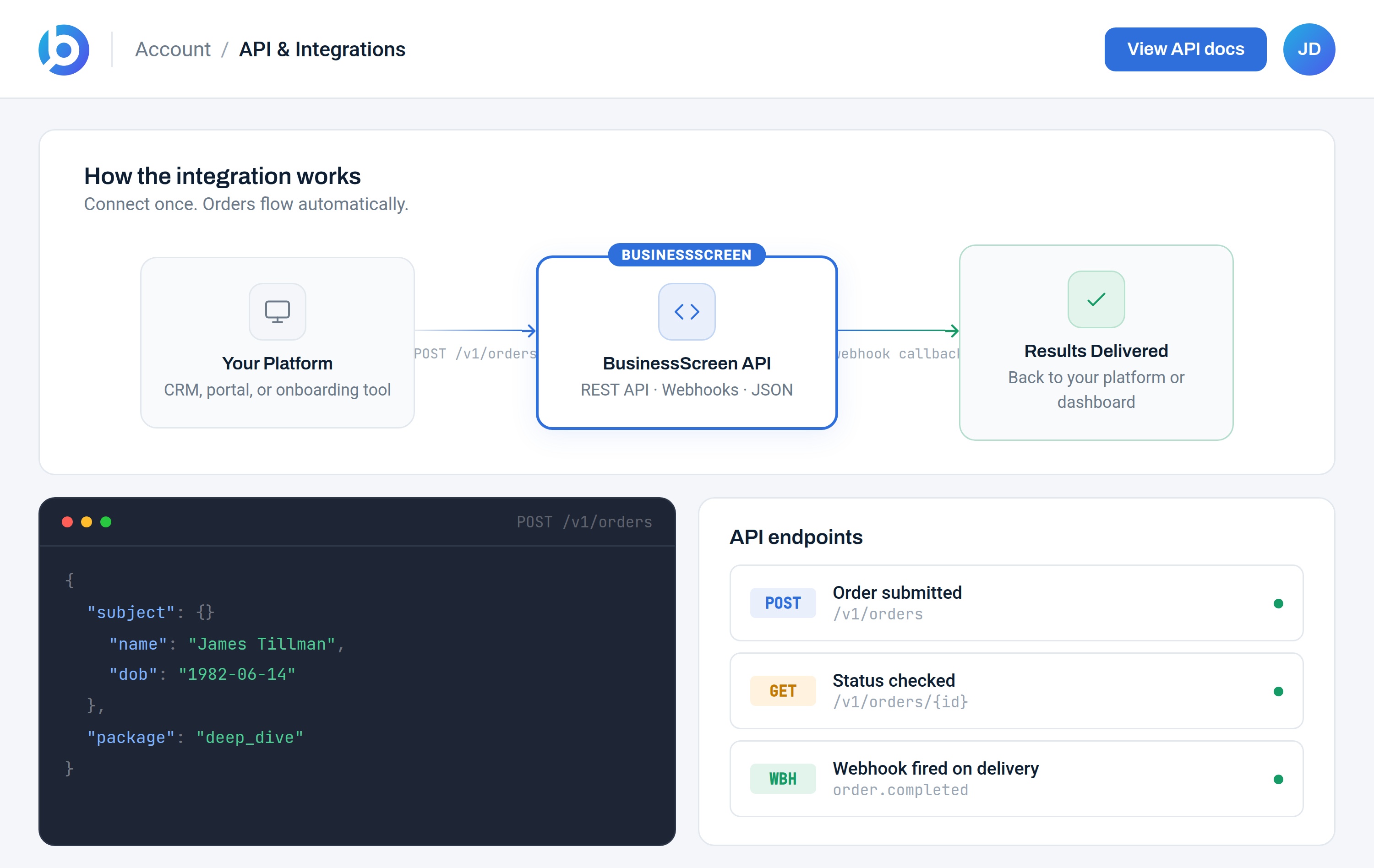Click the green checkmark icon in Results Delivered

tap(1096, 299)
